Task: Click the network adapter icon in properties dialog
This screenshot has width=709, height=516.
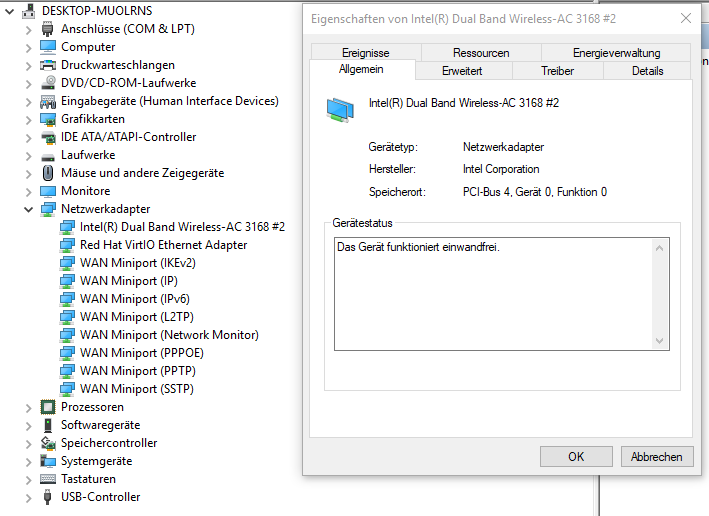Action: (340, 110)
